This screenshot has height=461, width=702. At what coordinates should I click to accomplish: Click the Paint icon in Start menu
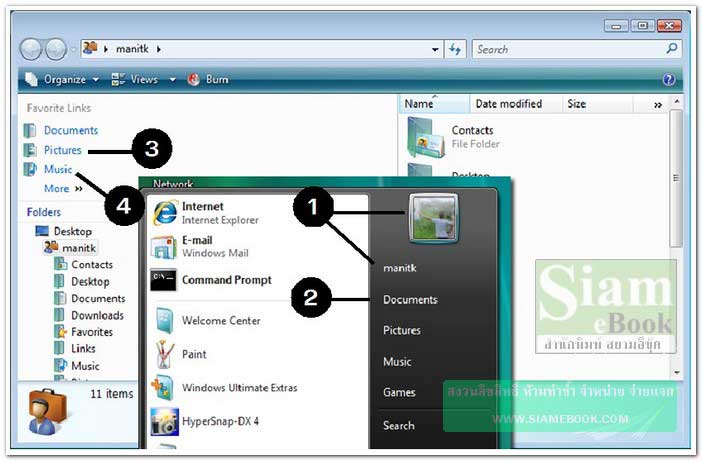[164, 354]
